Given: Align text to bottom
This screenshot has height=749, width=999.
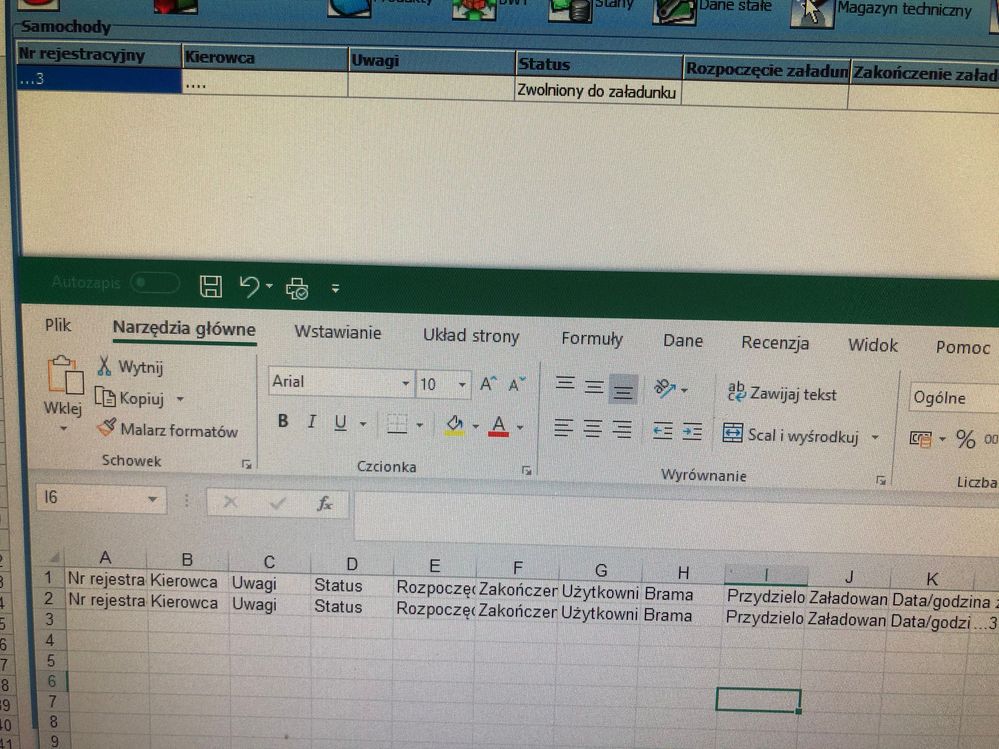Looking at the screenshot, I should pos(623,389).
